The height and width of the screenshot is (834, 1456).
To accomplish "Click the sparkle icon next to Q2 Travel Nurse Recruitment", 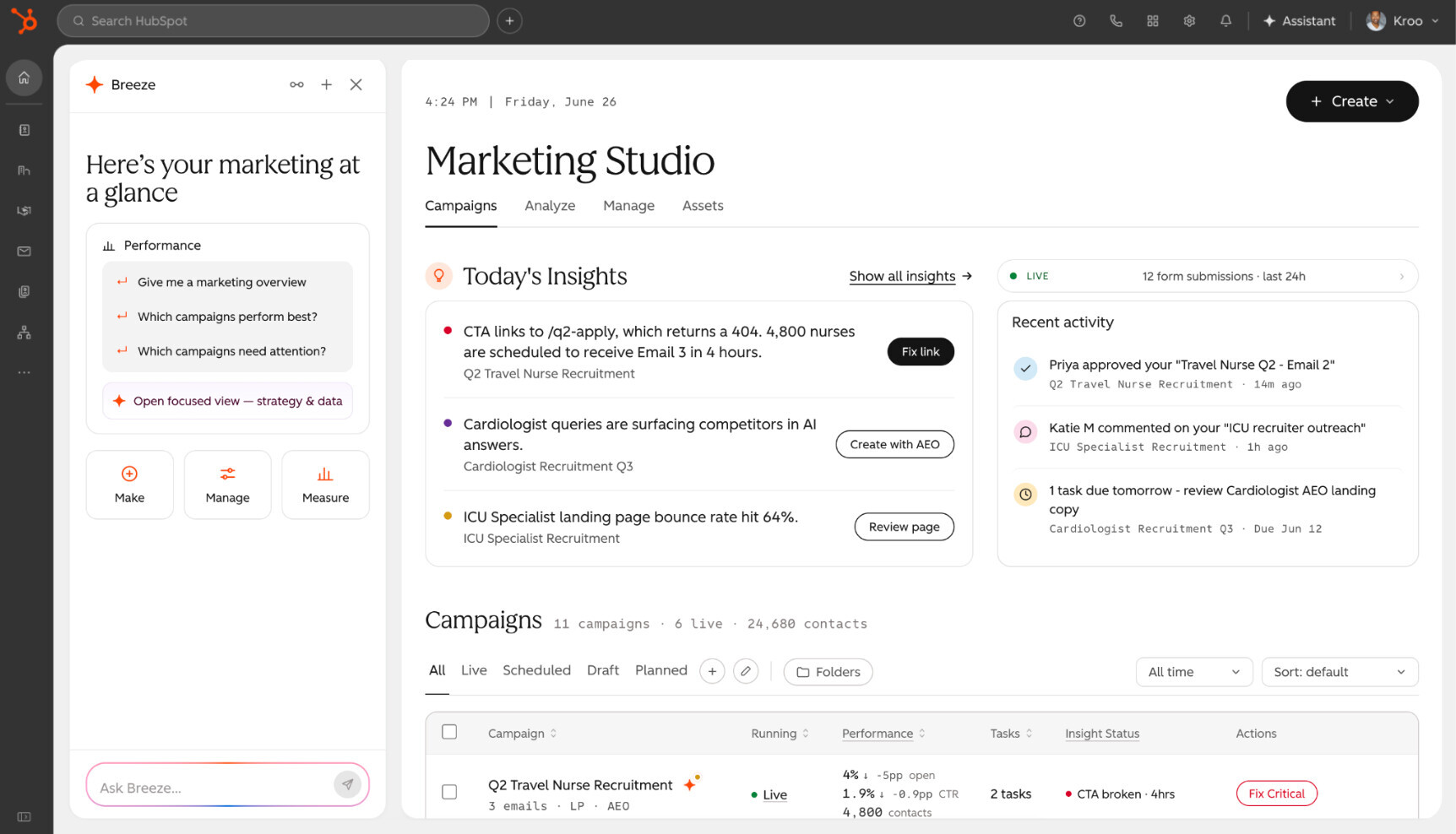I will [691, 783].
